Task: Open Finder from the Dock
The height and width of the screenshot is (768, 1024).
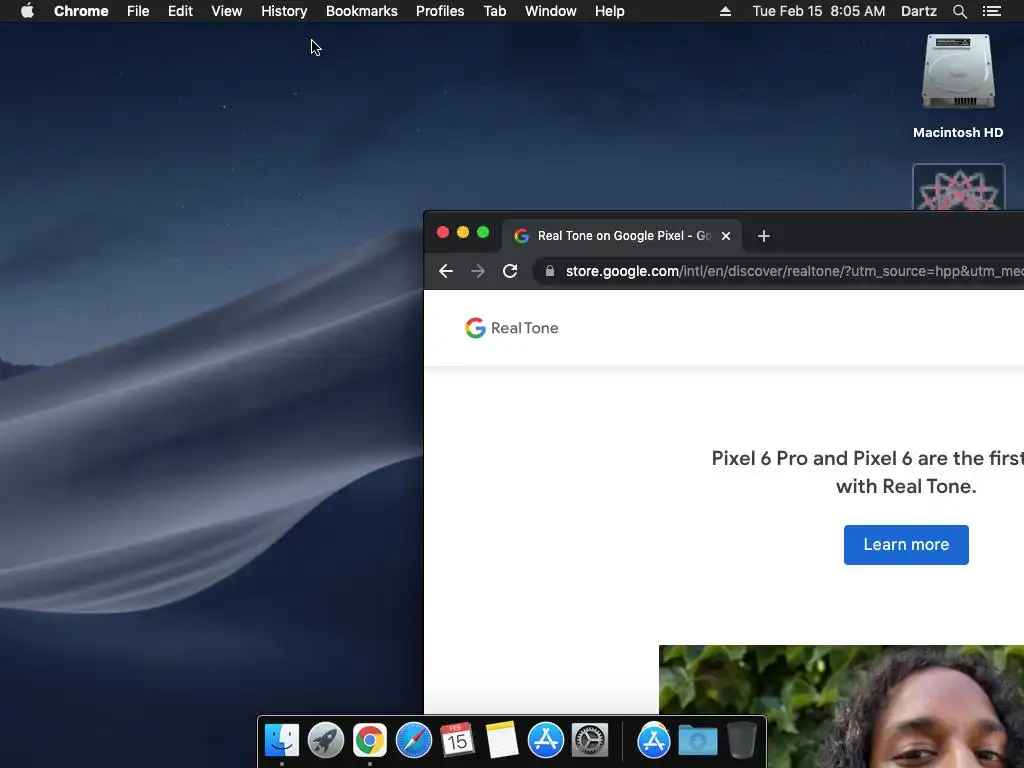Action: pos(281,740)
